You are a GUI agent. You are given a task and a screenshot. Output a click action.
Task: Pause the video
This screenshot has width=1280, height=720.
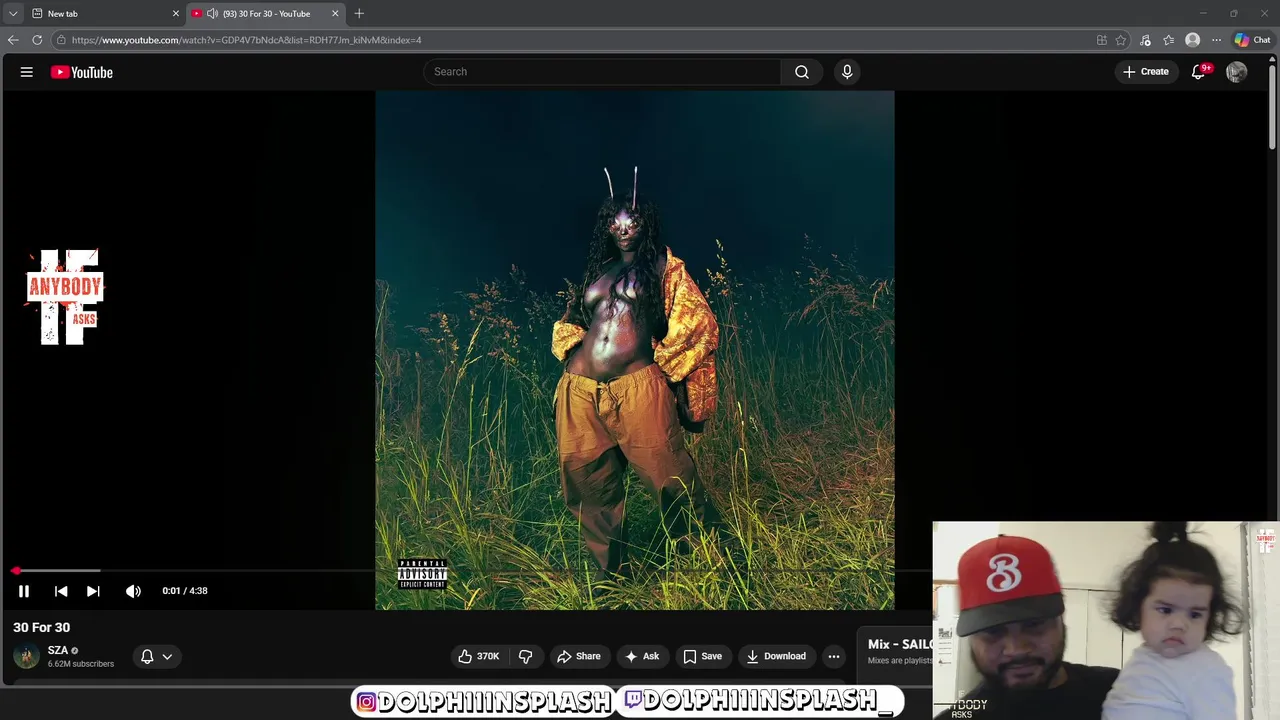pos(24,591)
